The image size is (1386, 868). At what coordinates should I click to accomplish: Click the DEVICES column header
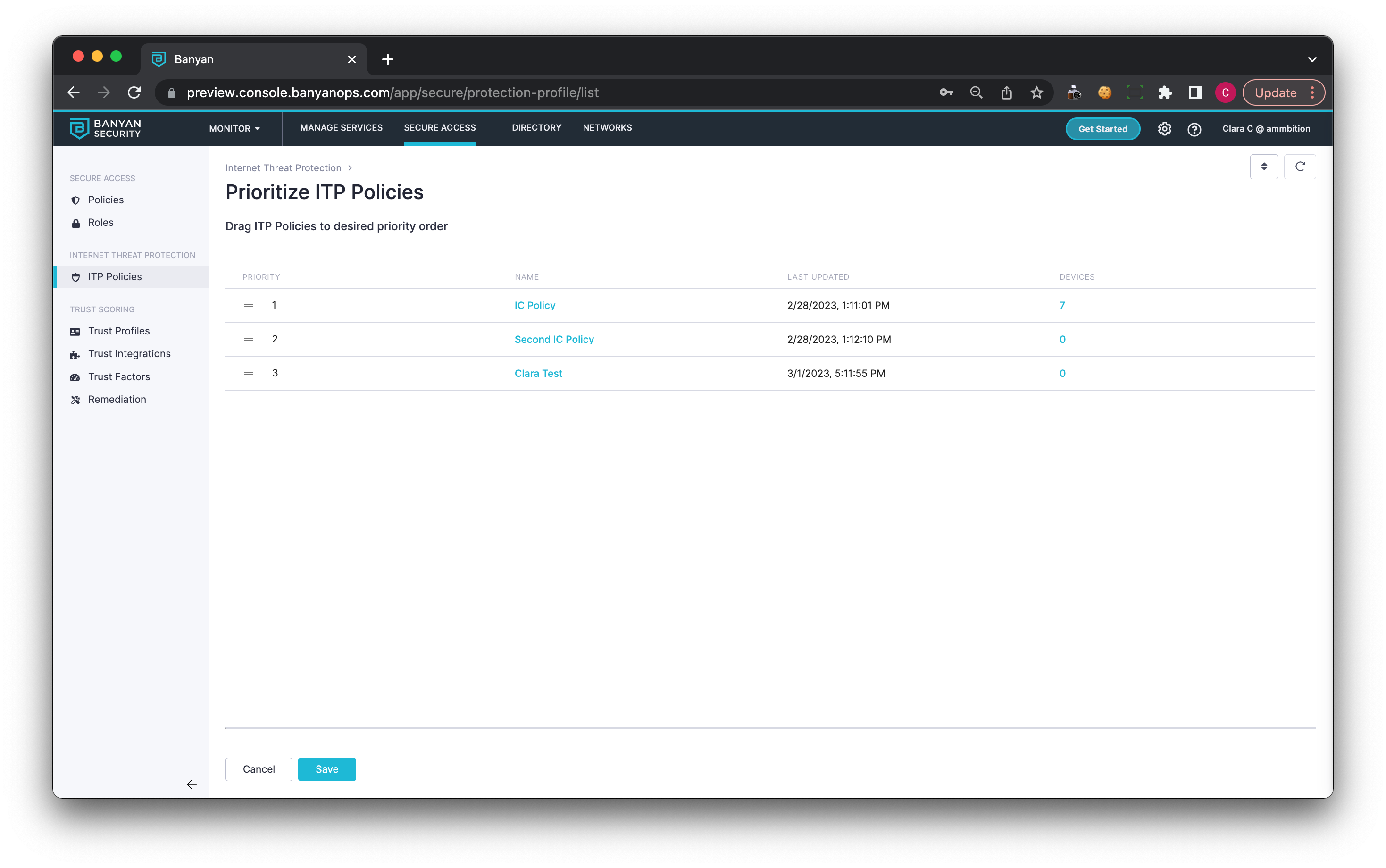pos(1077,277)
